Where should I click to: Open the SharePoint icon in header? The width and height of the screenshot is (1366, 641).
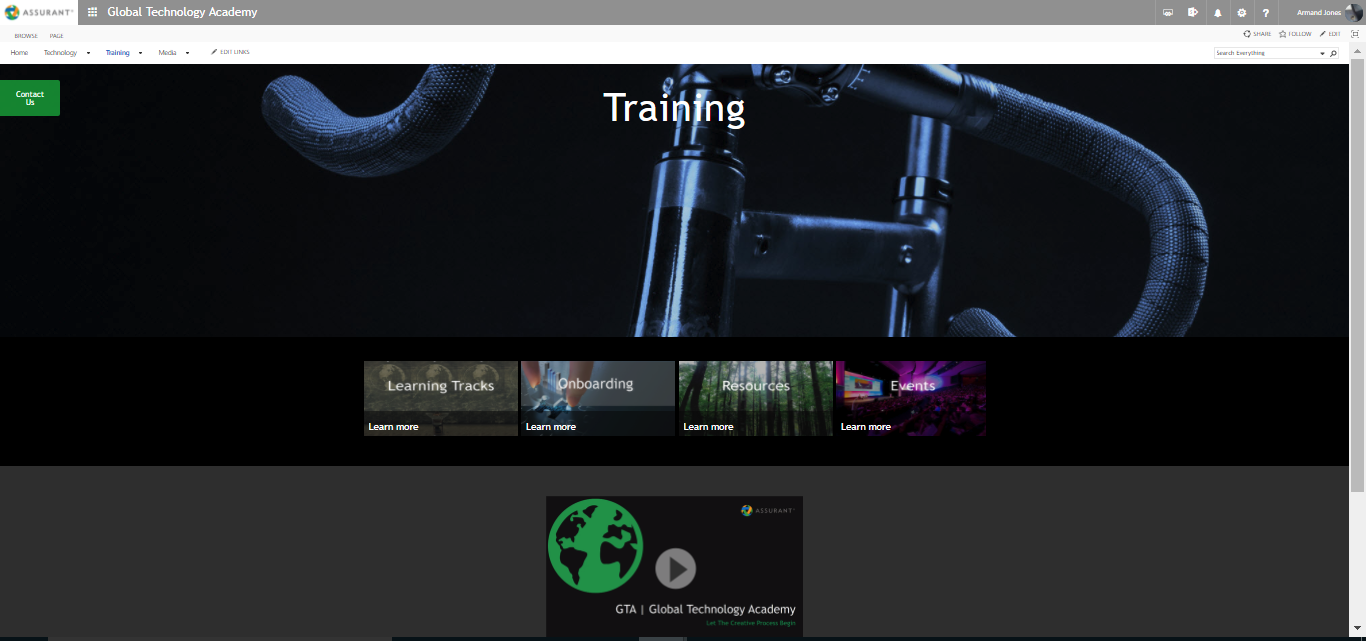1193,13
